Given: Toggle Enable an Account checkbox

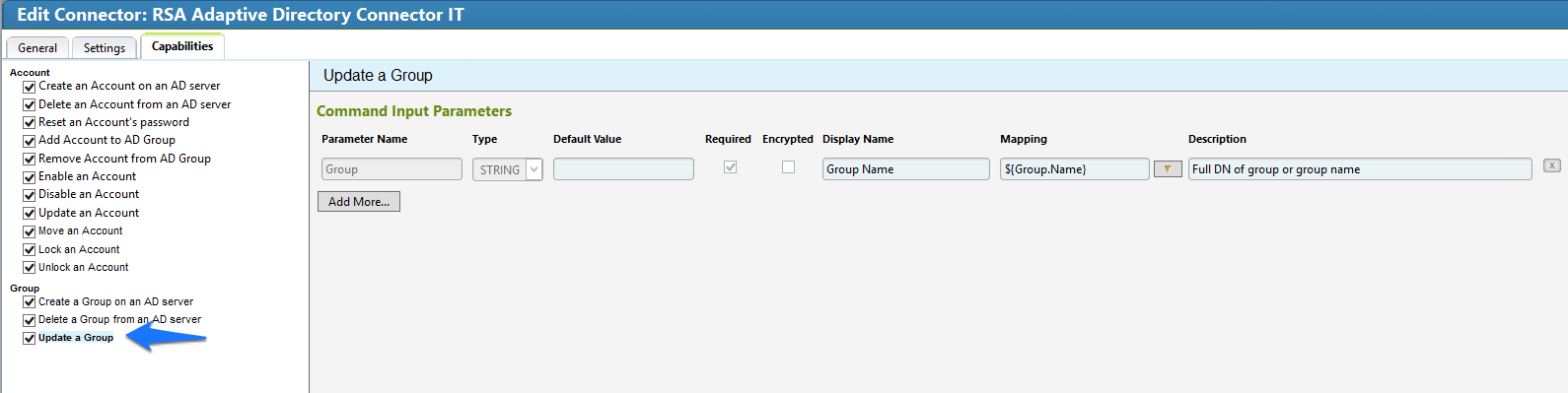Looking at the screenshot, I should (30, 177).
